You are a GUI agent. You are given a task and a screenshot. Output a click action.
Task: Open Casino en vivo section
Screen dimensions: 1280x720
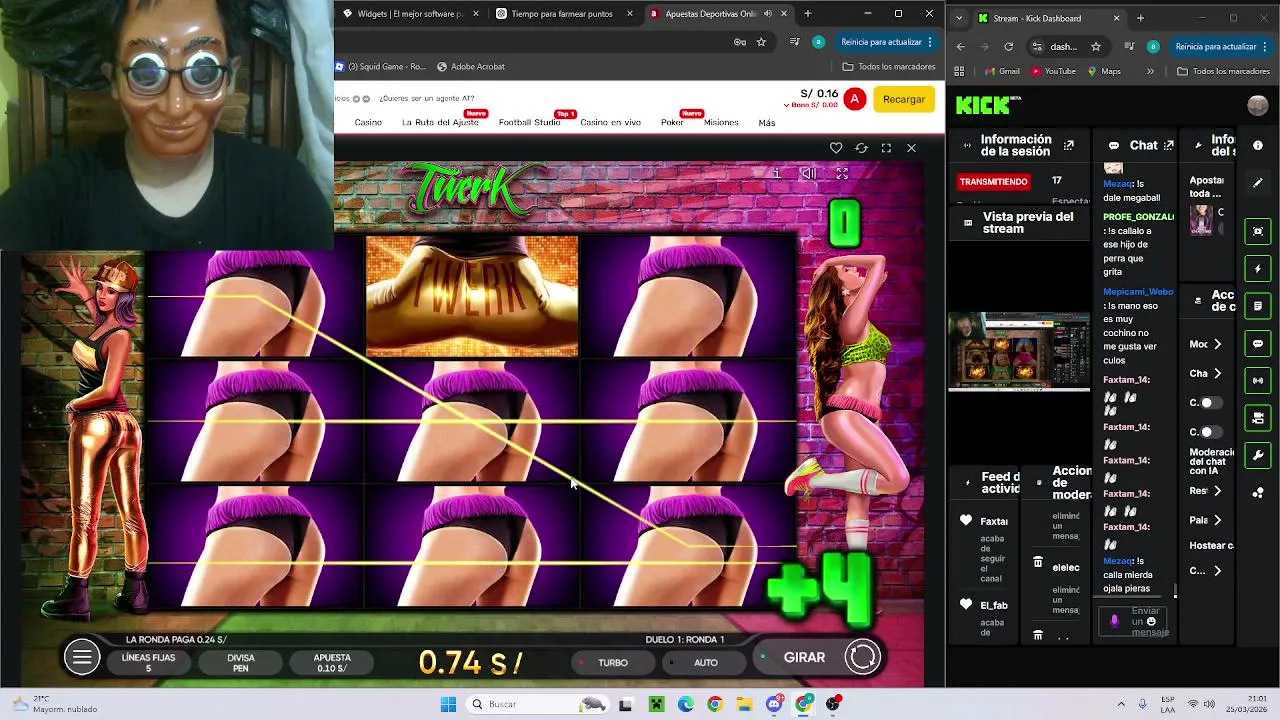pyautogui.click(x=610, y=122)
